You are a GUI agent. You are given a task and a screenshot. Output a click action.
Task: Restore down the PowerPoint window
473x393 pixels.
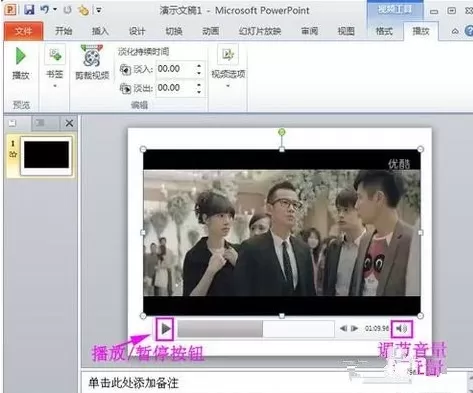[451, 11]
